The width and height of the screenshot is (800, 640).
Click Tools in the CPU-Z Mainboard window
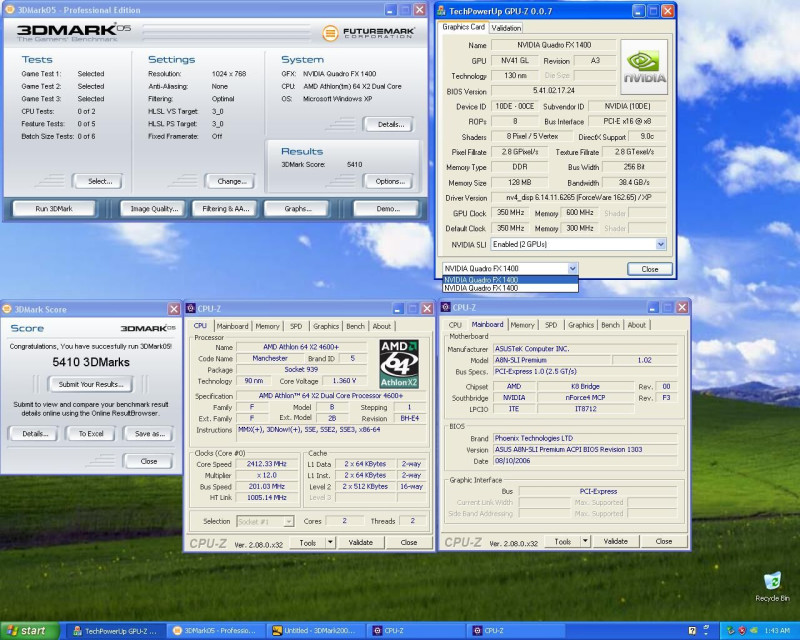click(x=562, y=541)
